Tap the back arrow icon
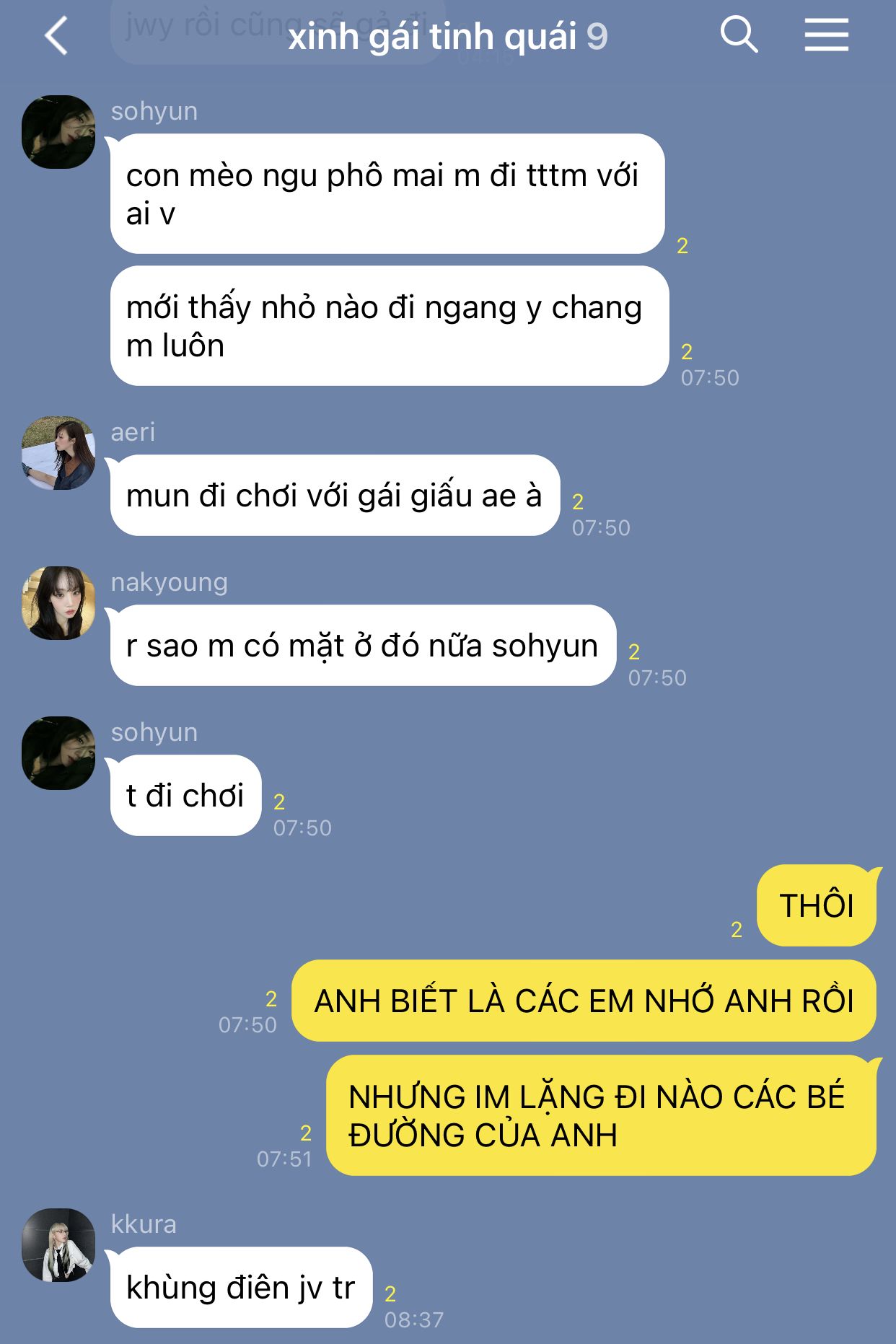This screenshot has width=896, height=1344. coord(56,35)
